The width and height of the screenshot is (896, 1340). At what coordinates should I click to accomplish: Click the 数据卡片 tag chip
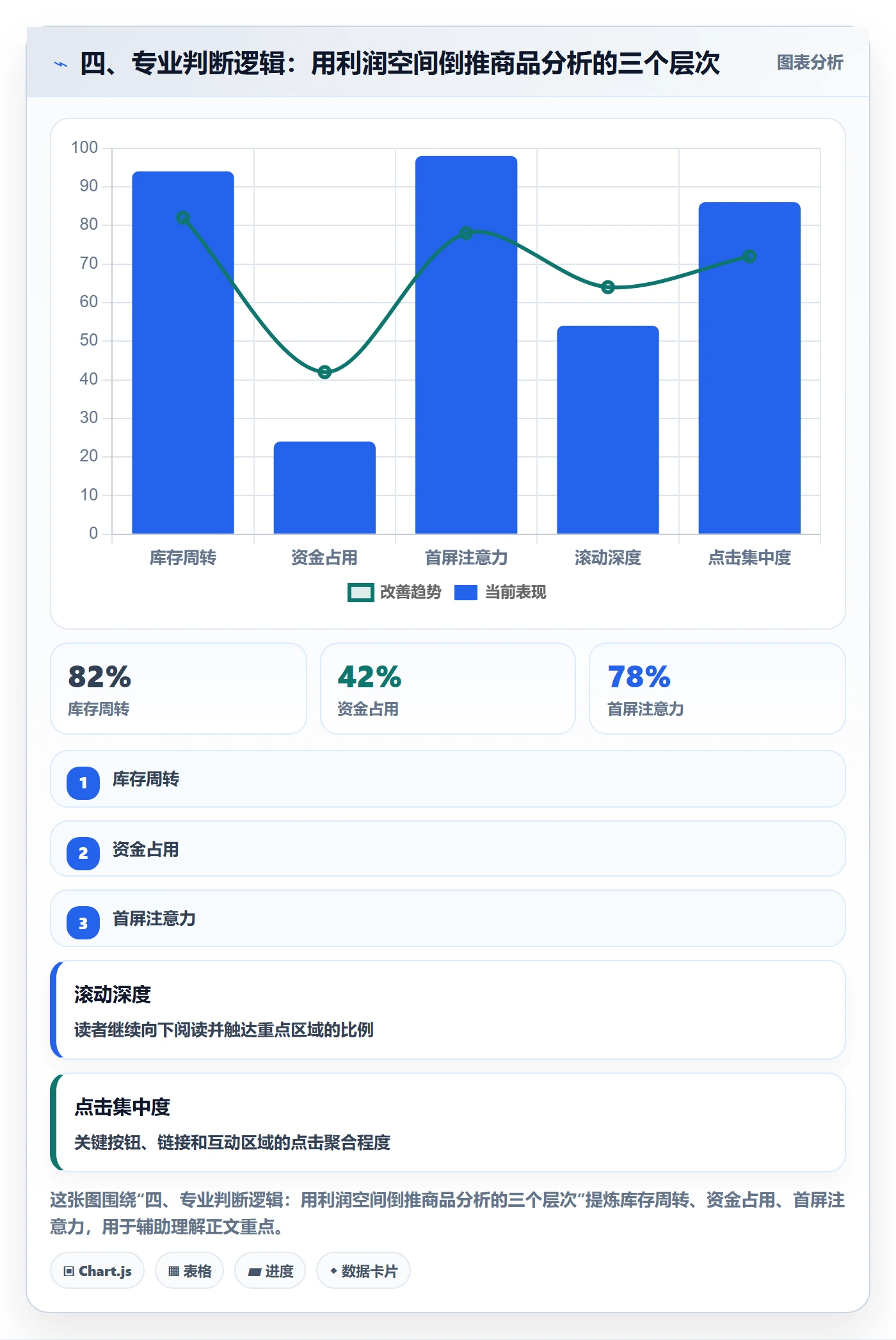tap(364, 1271)
